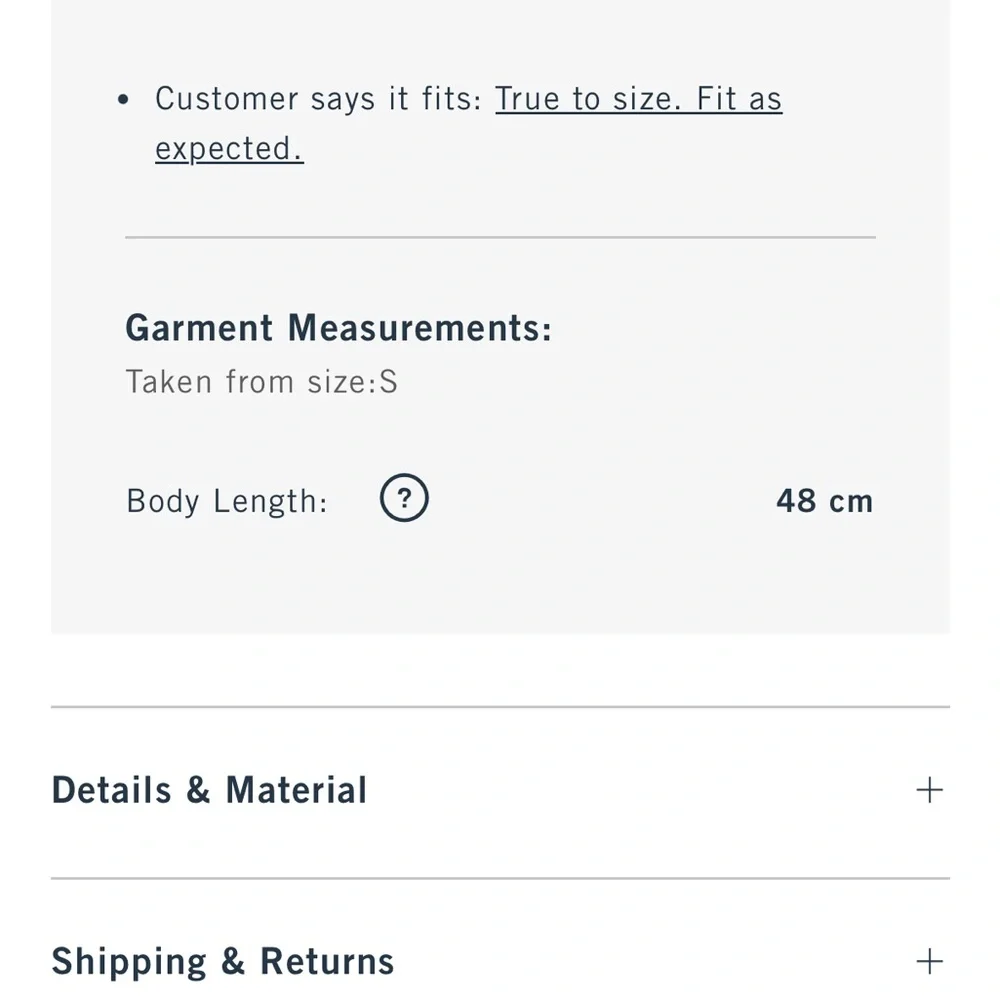Open the "True to size. Fit as" link

click(x=638, y=99)
